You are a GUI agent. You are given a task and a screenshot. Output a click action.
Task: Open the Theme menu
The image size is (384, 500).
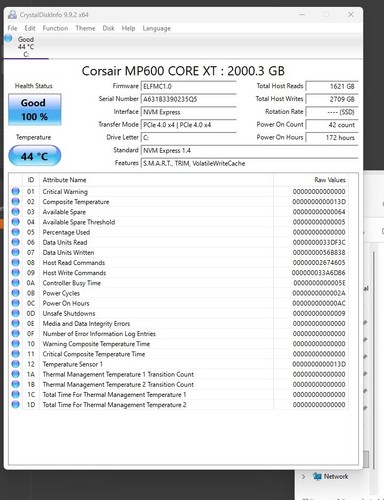click(85, 28)
